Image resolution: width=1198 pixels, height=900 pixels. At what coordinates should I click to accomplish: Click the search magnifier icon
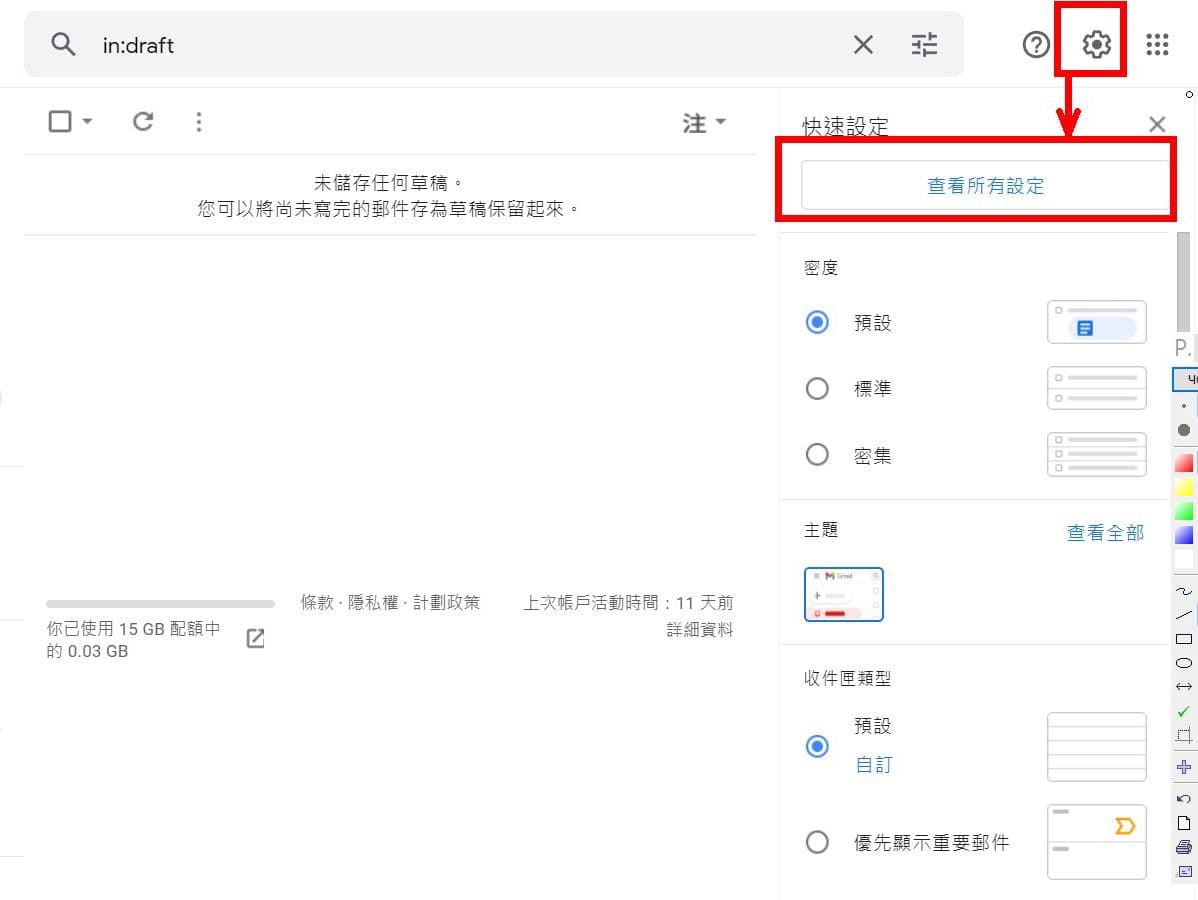(x=63, y=44)
